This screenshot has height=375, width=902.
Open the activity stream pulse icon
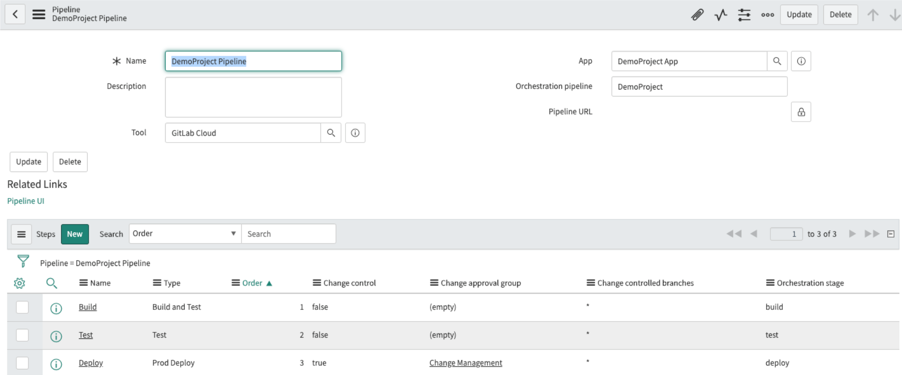pos(721,15)
